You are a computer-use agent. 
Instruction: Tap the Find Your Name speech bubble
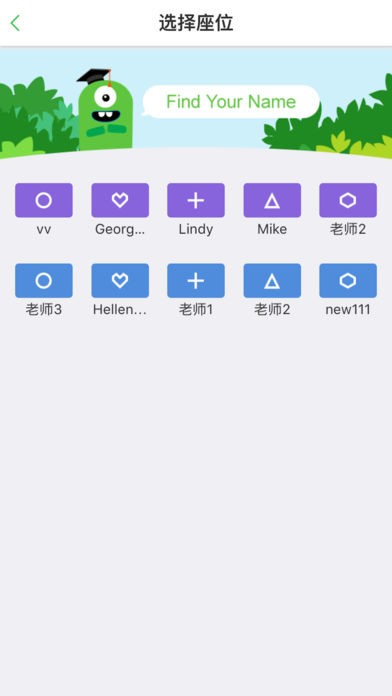[231, 102]
